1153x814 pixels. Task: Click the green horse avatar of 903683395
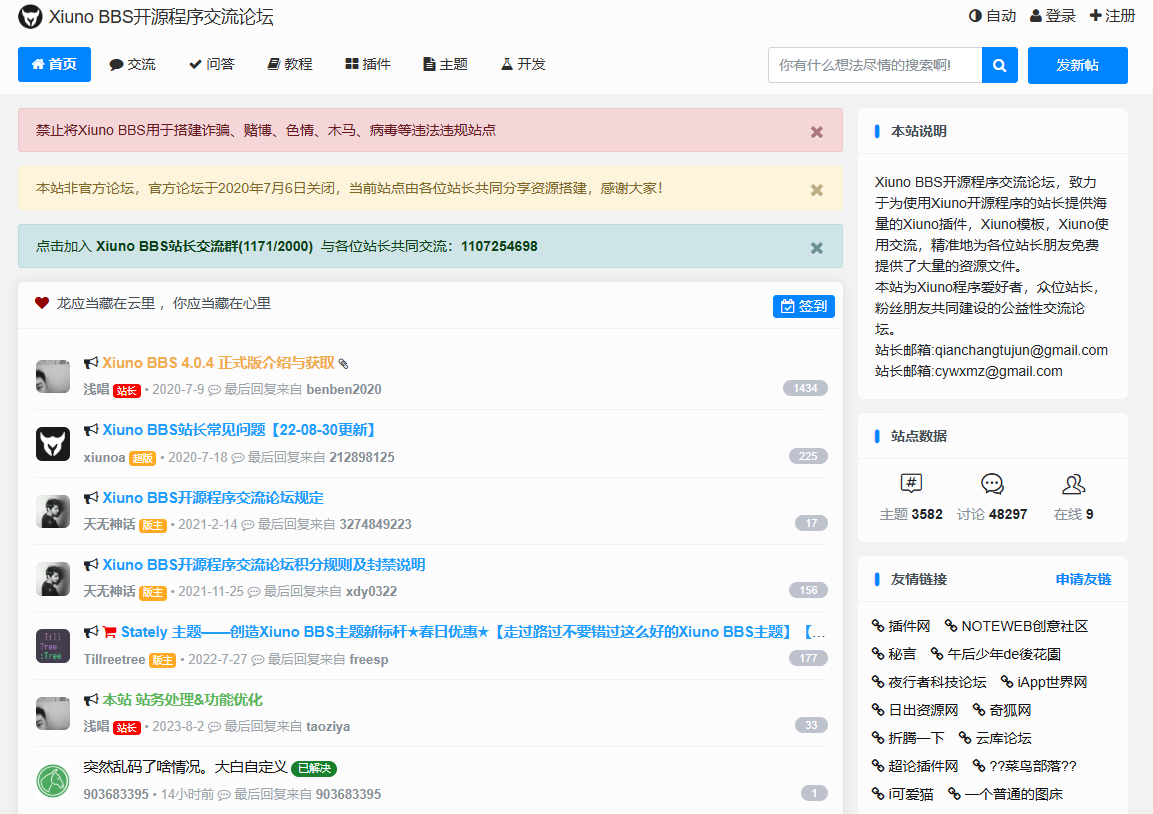[53, 781]
